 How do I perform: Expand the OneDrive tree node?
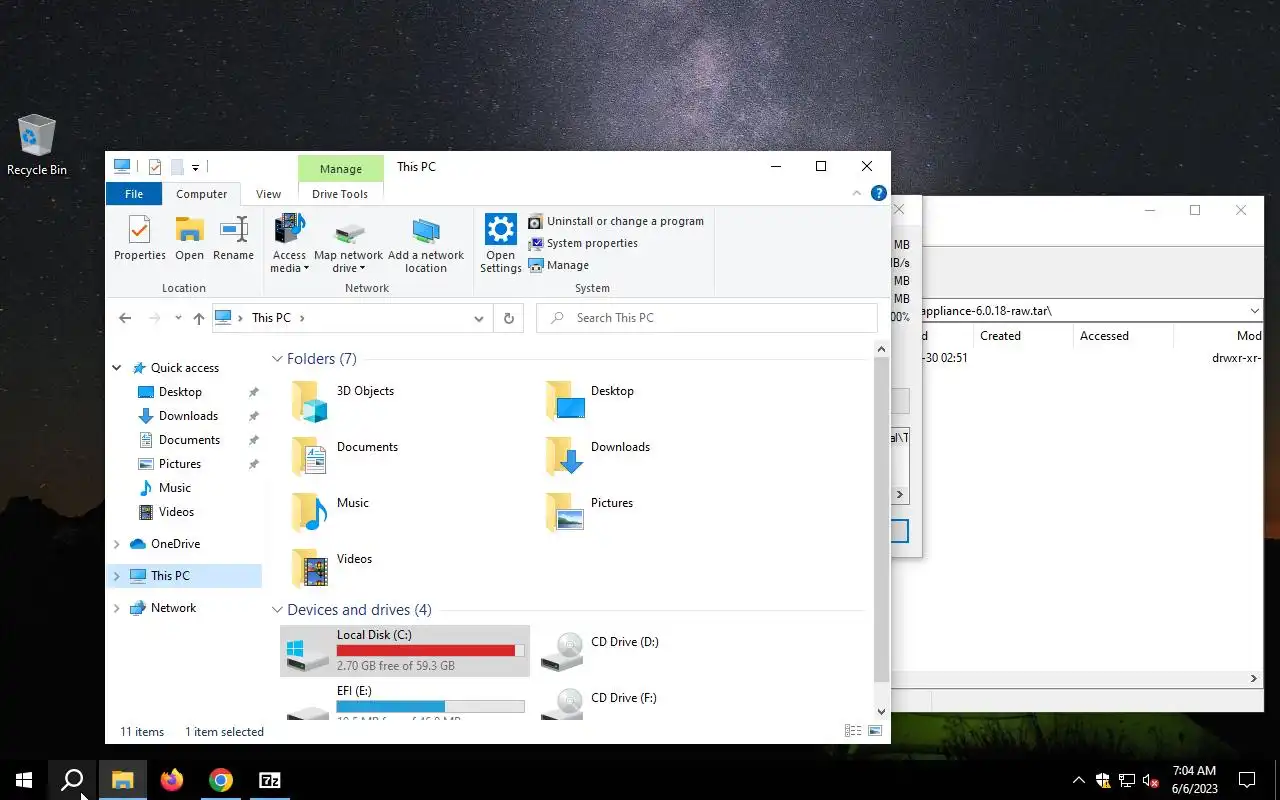(x=117, y=544)
